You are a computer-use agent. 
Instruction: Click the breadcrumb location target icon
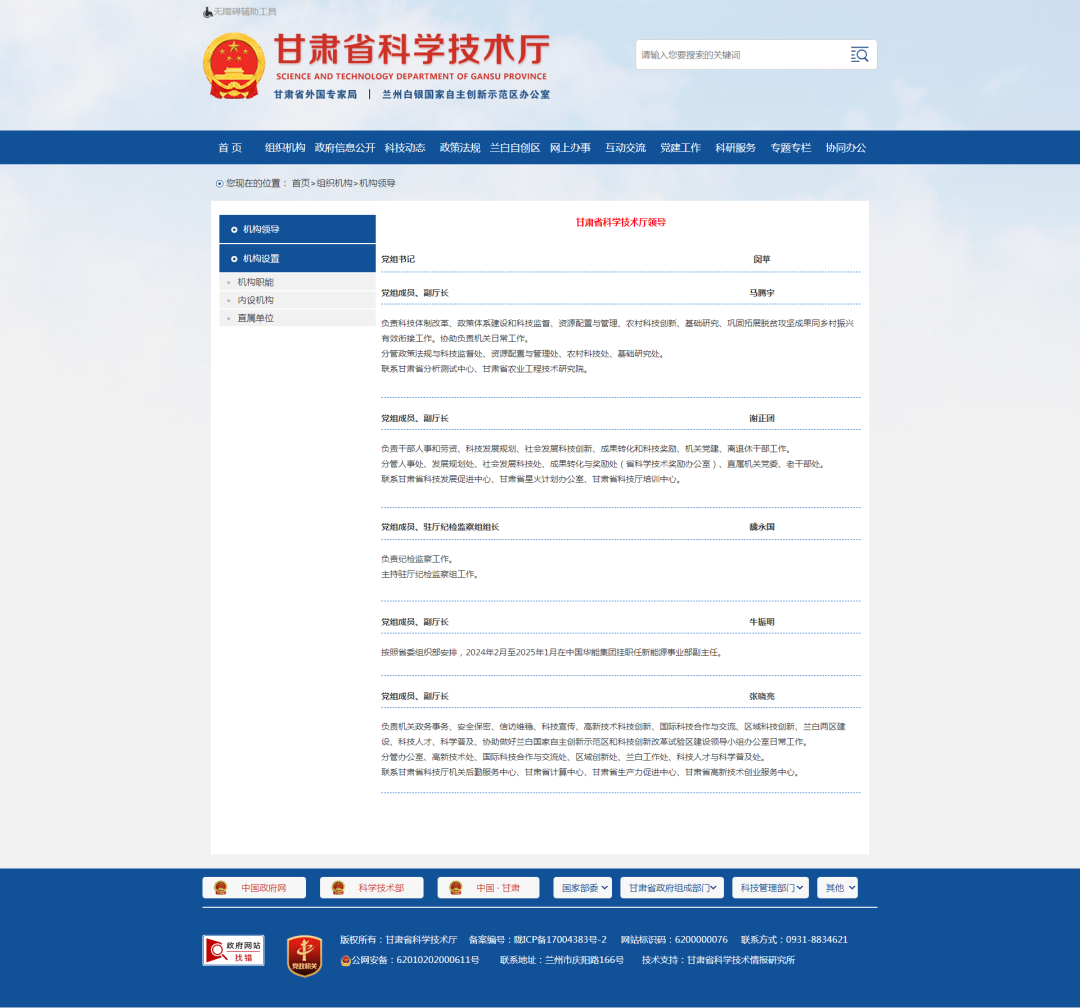tap(220, 183)
